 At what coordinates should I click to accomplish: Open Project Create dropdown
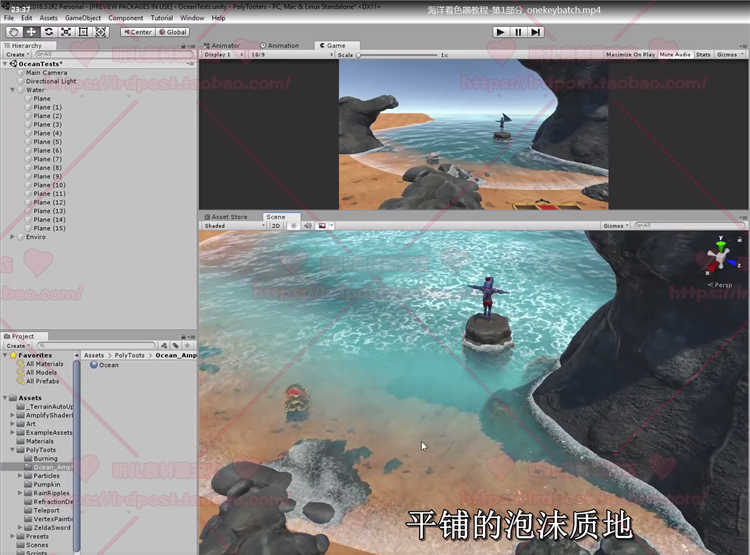point(17,345)
